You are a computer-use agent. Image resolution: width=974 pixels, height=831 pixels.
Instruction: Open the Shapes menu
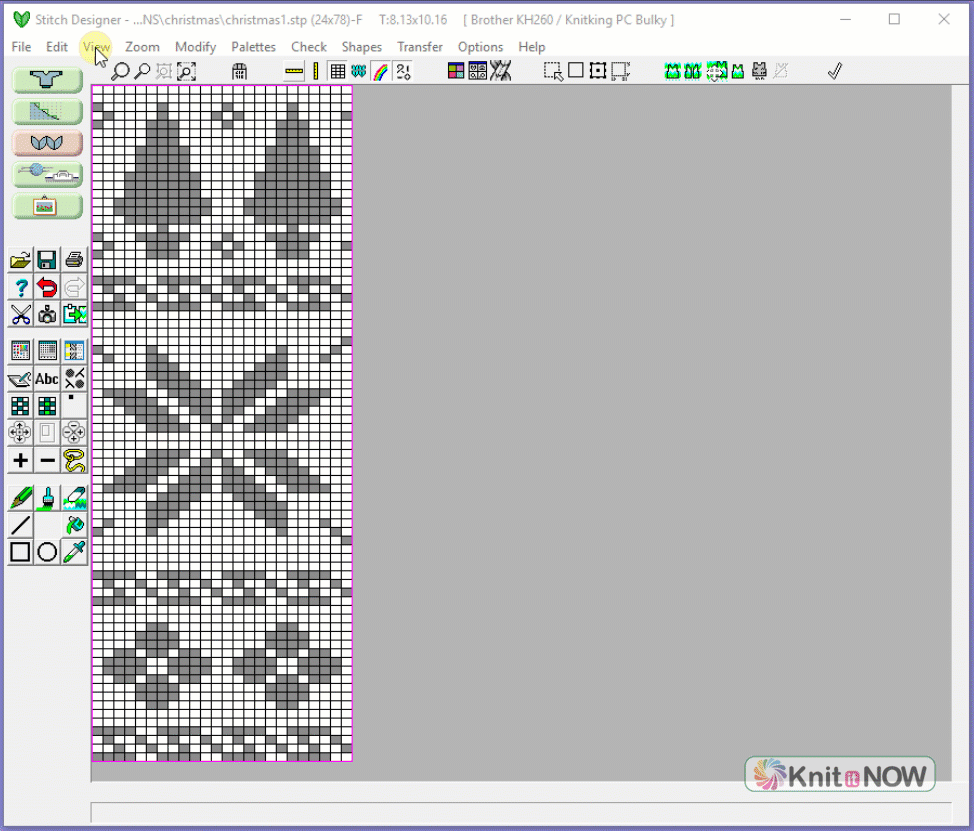point(362,47)
